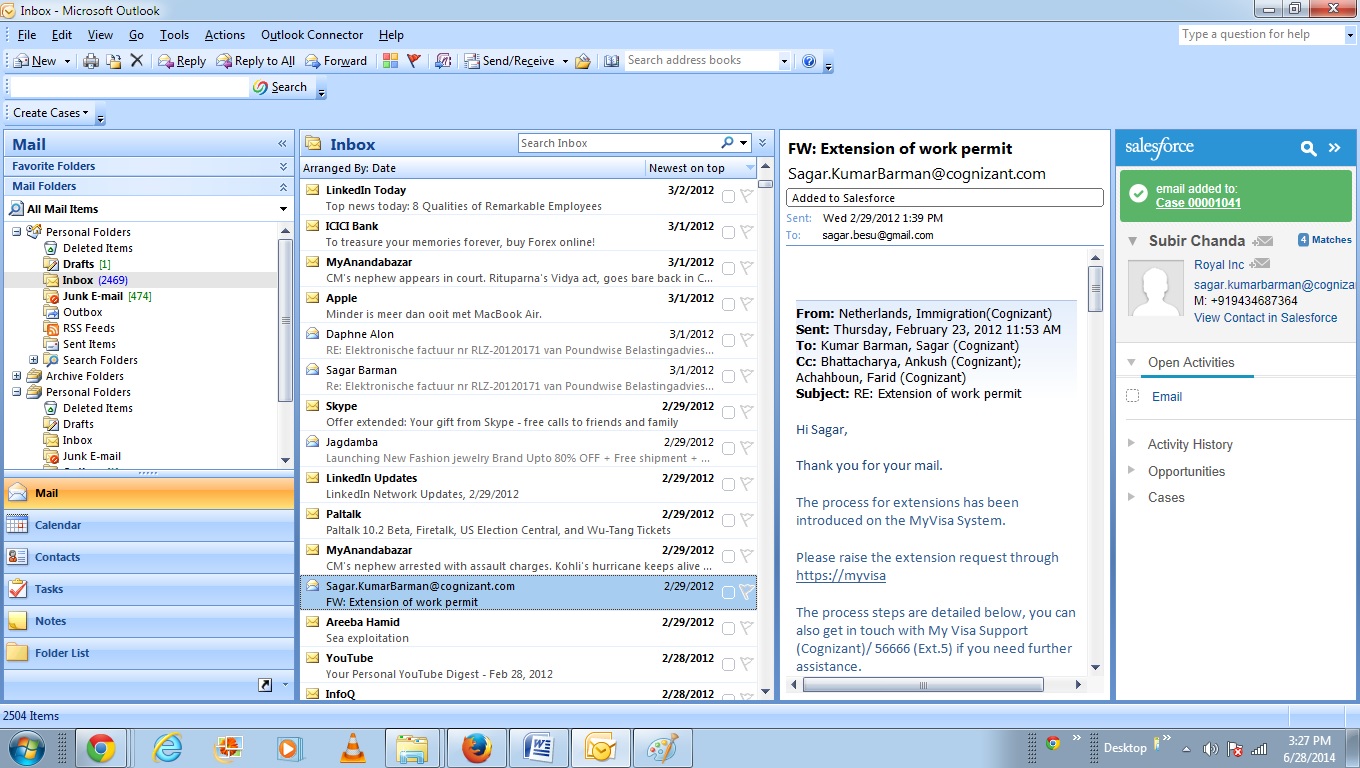Viewport: 1360px width, 768px height.
Task: Click the blue Help question mark icon
Action: tap(809, 61)
